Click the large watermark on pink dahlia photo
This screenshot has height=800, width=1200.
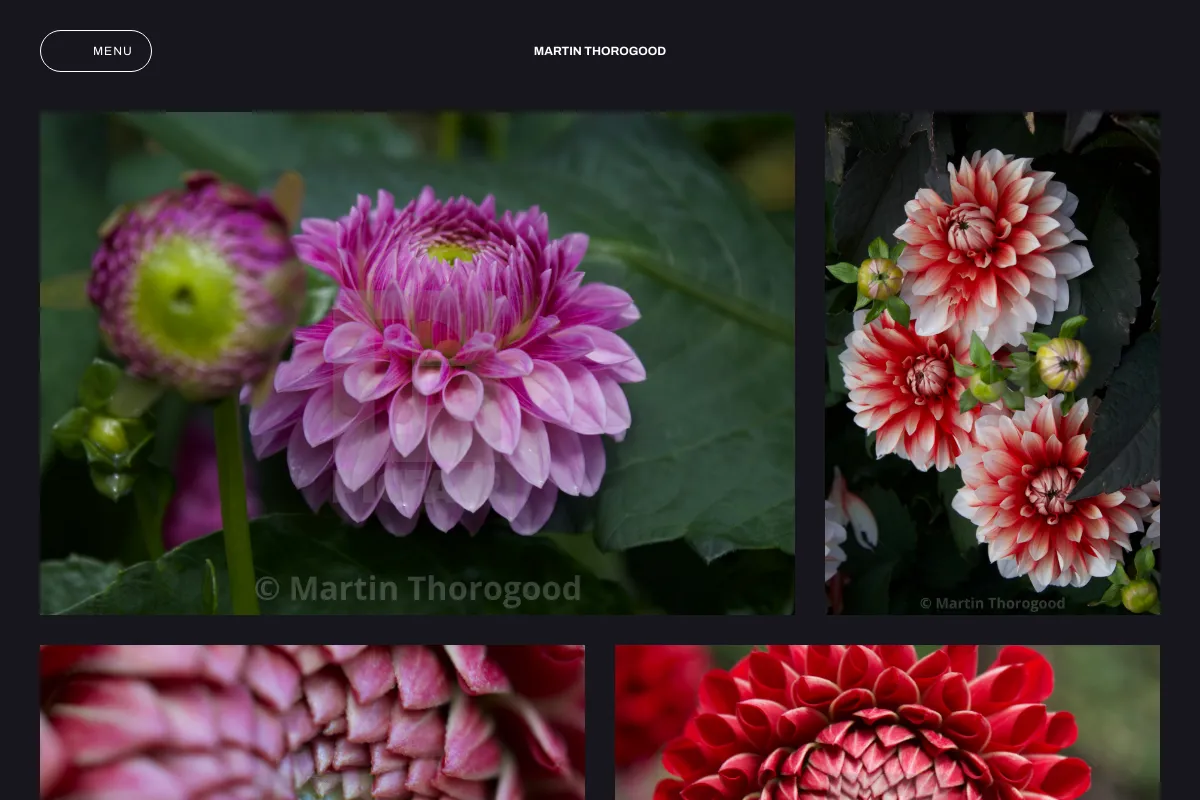click(x=418, y=589)
